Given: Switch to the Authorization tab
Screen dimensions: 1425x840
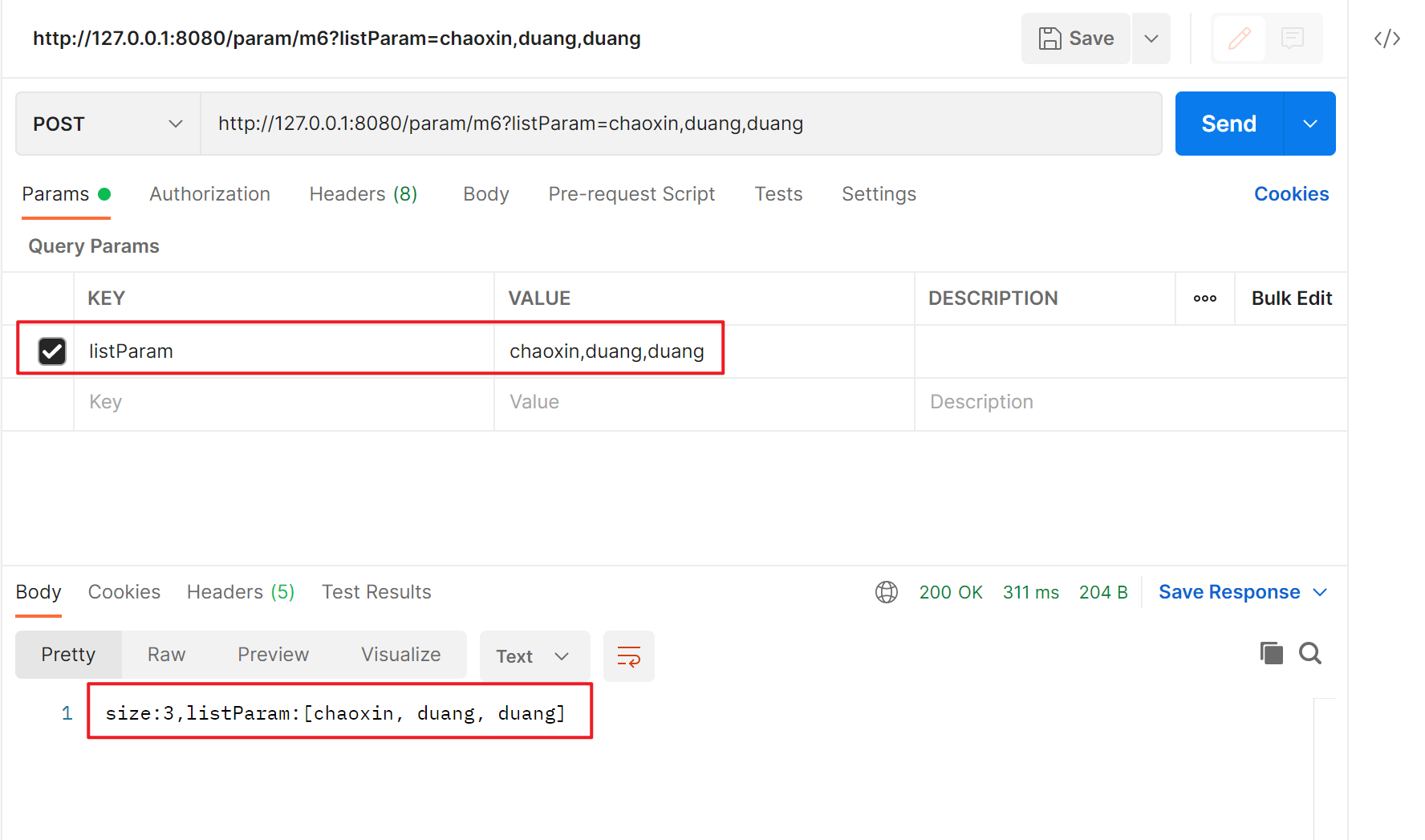Looking at the screenshot, I should click(x=209, y=194).
